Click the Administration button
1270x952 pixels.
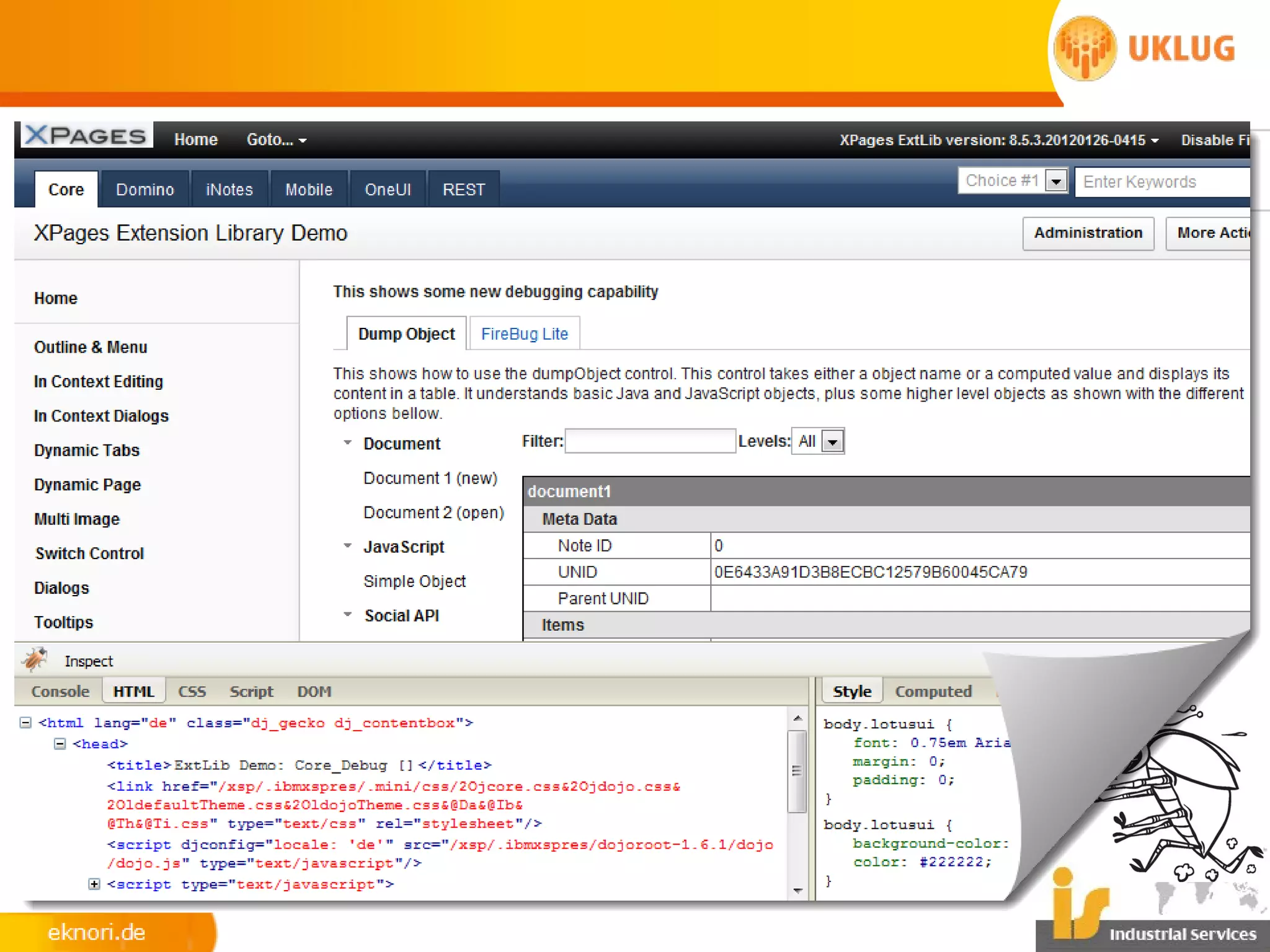[x=1088, y=233]
